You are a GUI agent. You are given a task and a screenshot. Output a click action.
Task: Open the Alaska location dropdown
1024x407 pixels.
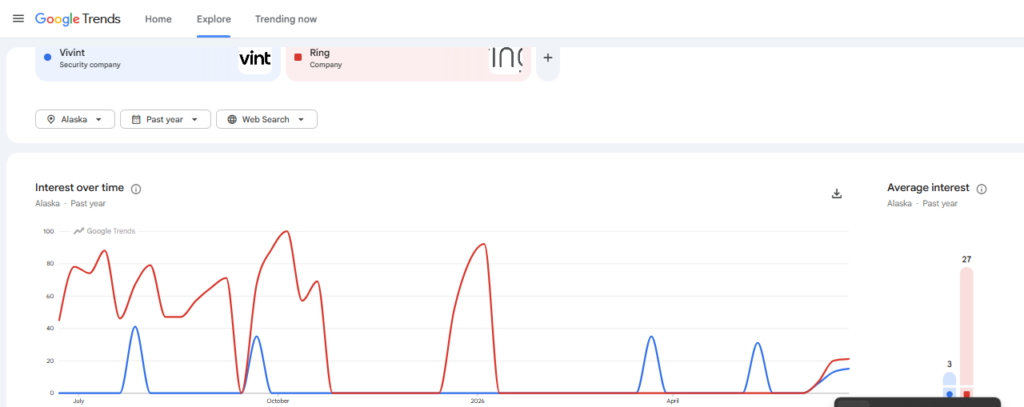pyautogui.click(x=75, y=120)
